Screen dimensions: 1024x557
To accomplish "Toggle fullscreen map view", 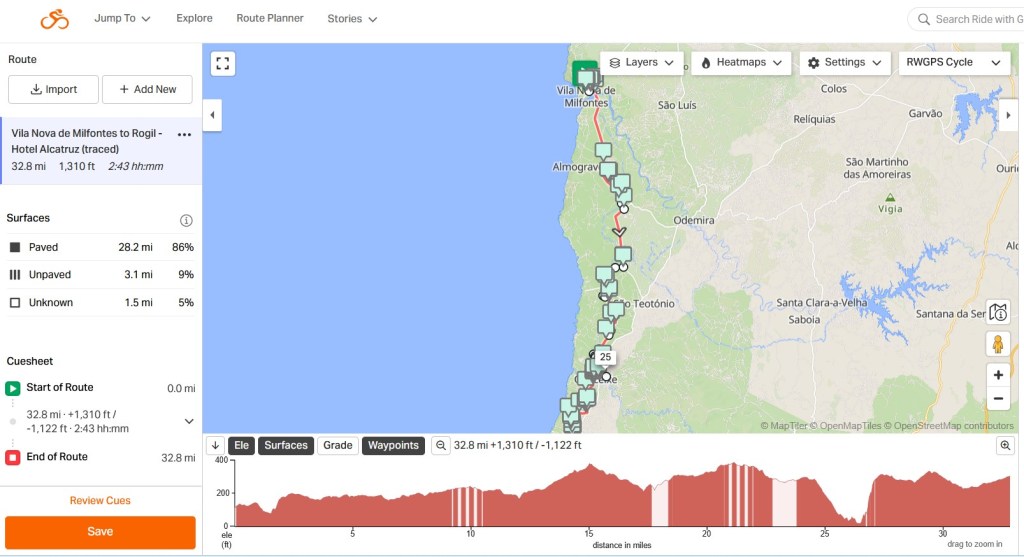I will pyautogui.click(x=223, y=63).
